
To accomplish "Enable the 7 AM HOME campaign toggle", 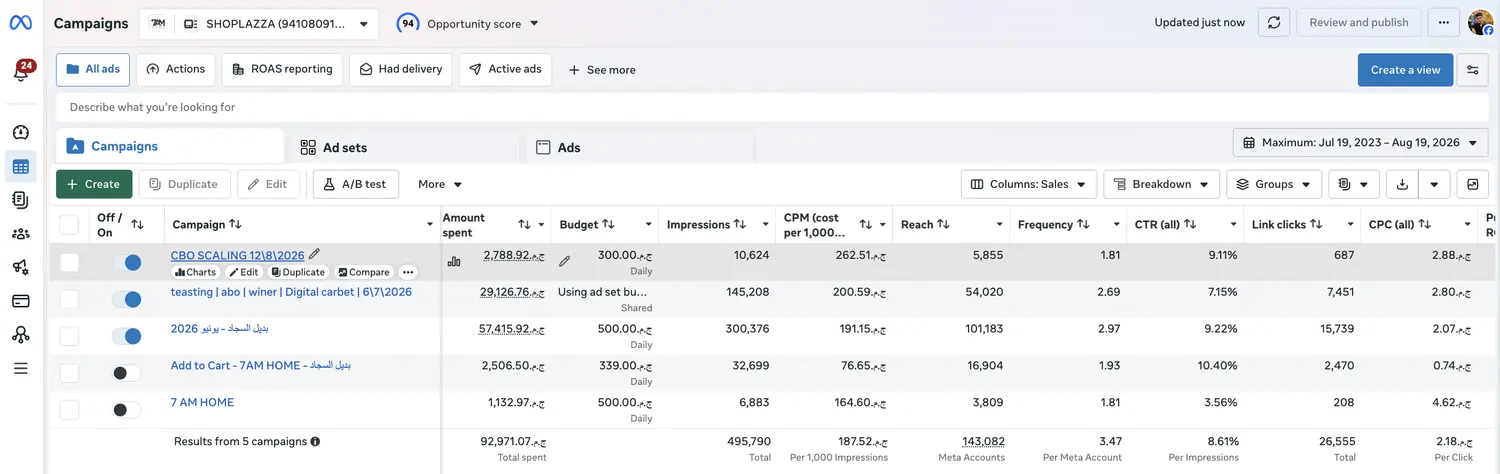I will coord(126,409).
